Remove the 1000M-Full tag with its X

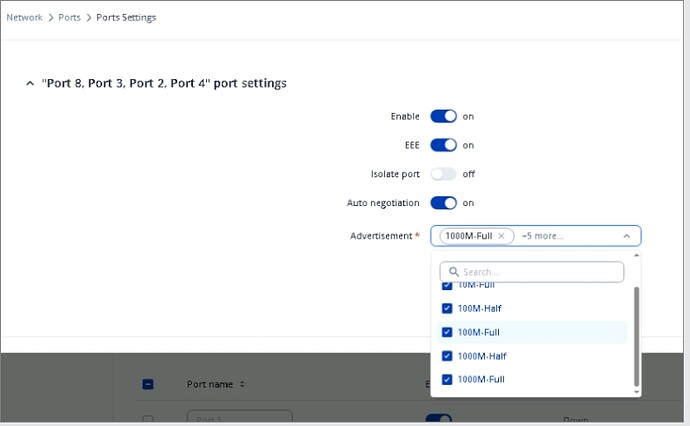coord(501,236)
